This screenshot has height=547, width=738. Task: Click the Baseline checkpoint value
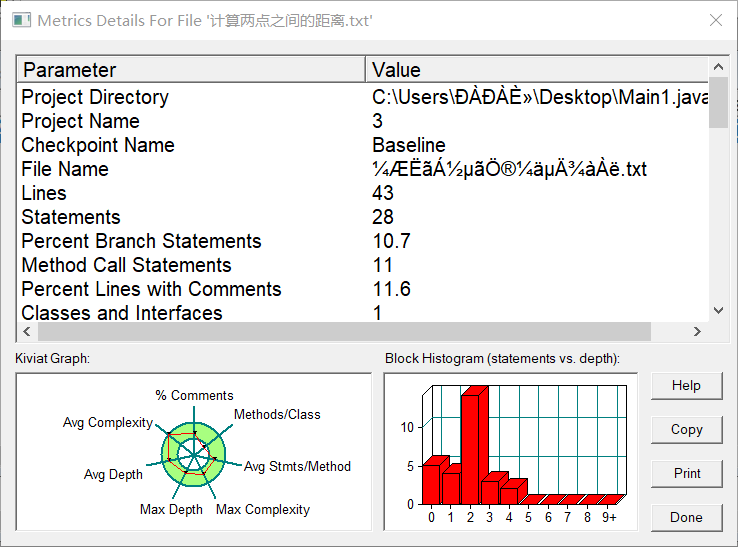coord(409,145)
